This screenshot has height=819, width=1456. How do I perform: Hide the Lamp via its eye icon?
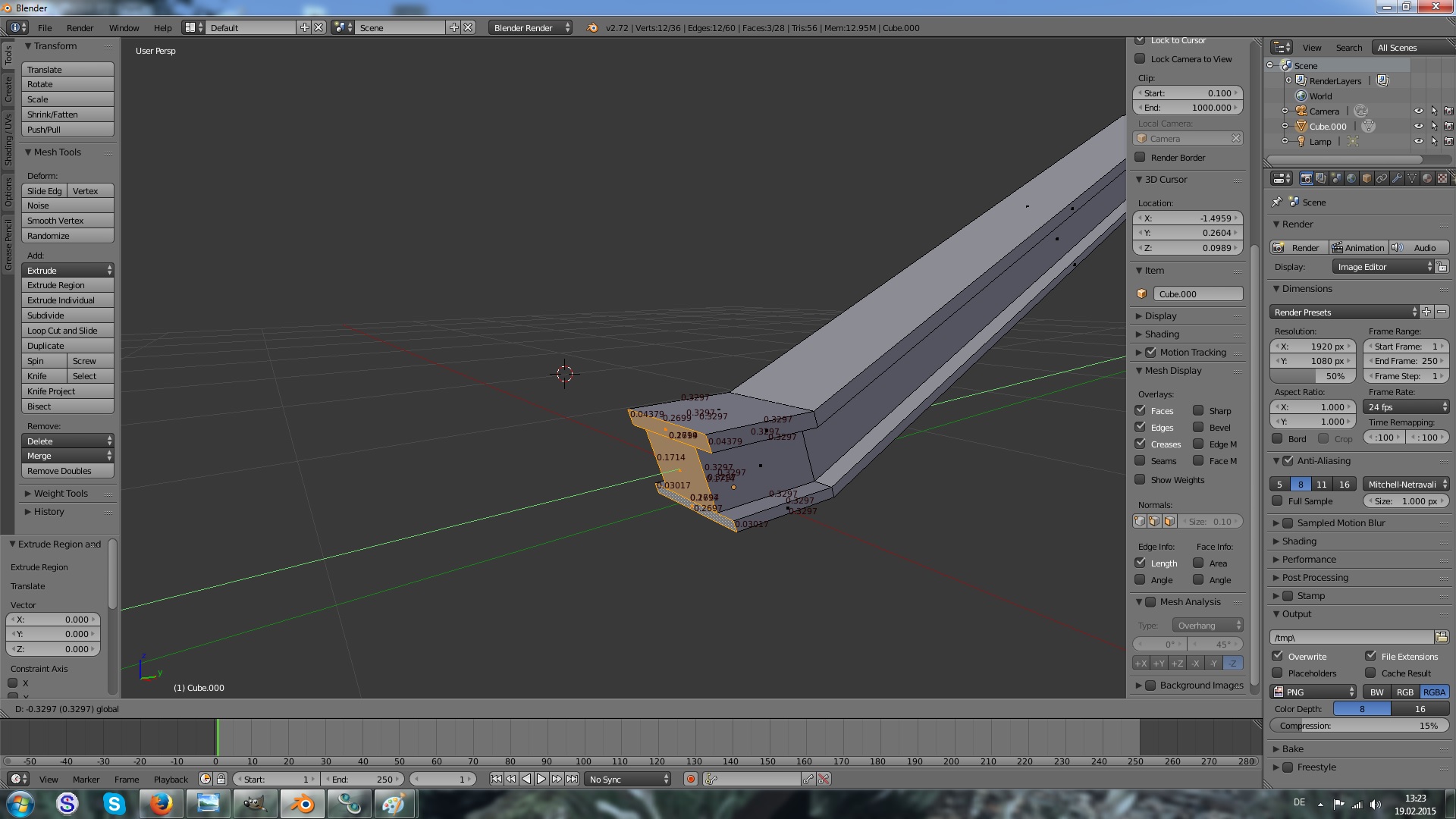pyautogui.click(x=1418, y=141)
